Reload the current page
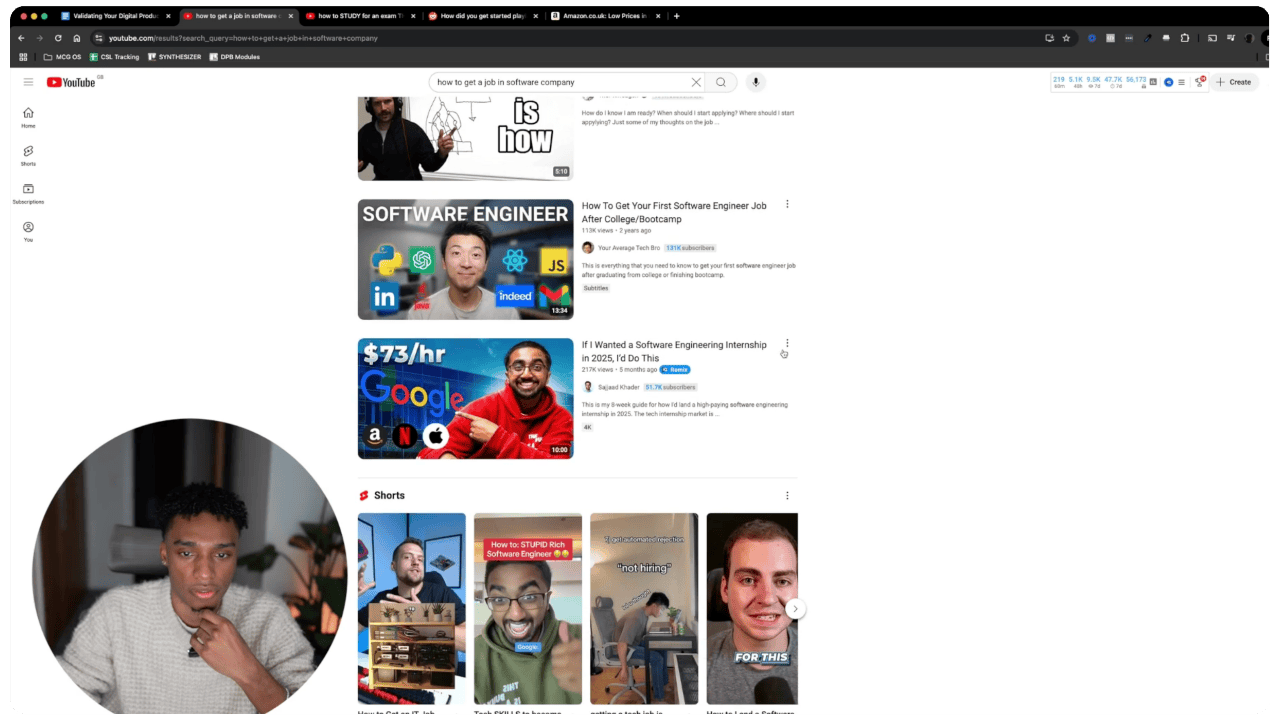Screen dimensions: 1280x720 58,38
